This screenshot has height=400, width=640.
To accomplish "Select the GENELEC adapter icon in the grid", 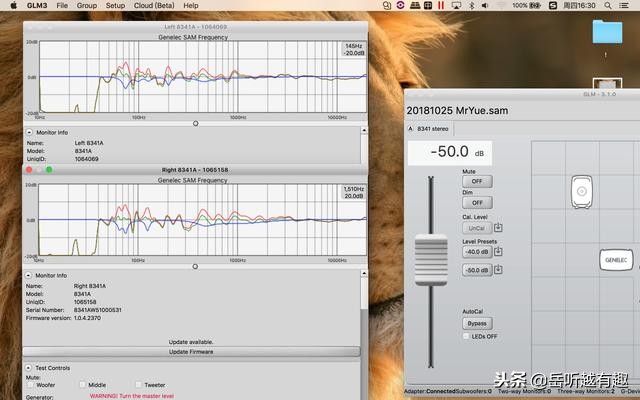I will pyautogui.click(x=616, y=260).
